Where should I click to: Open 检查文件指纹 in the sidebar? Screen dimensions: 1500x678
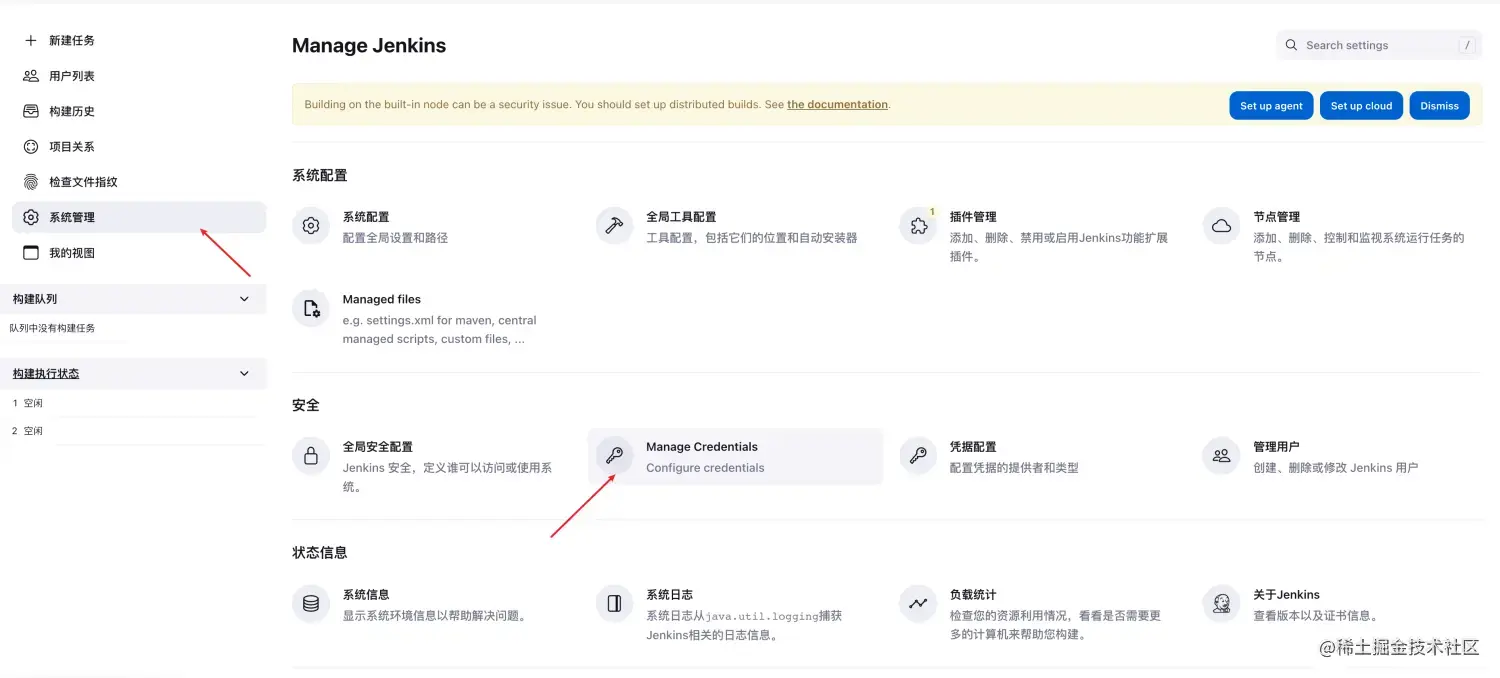click(84, 182)
